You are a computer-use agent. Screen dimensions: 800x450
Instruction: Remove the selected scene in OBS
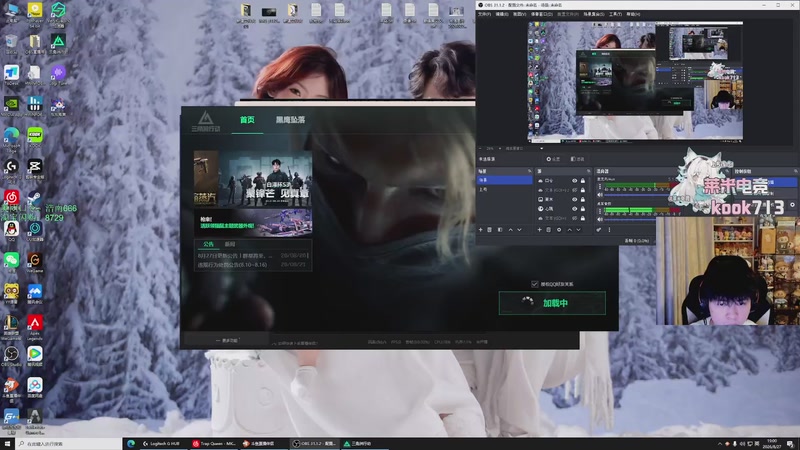pos(489,230)
